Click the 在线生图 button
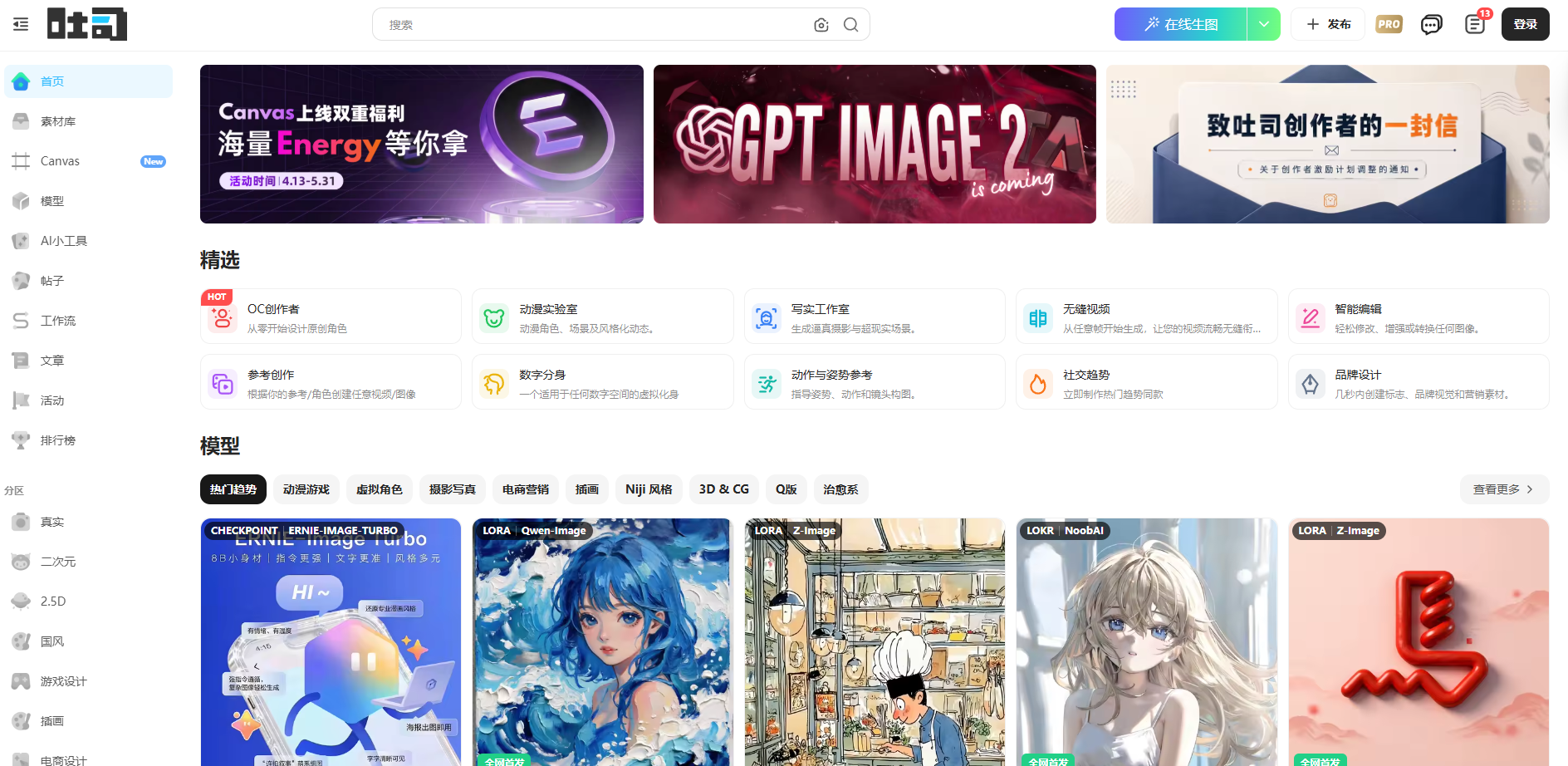The width and height of the screenshot is (1568, 766). tap(1181, 24)
